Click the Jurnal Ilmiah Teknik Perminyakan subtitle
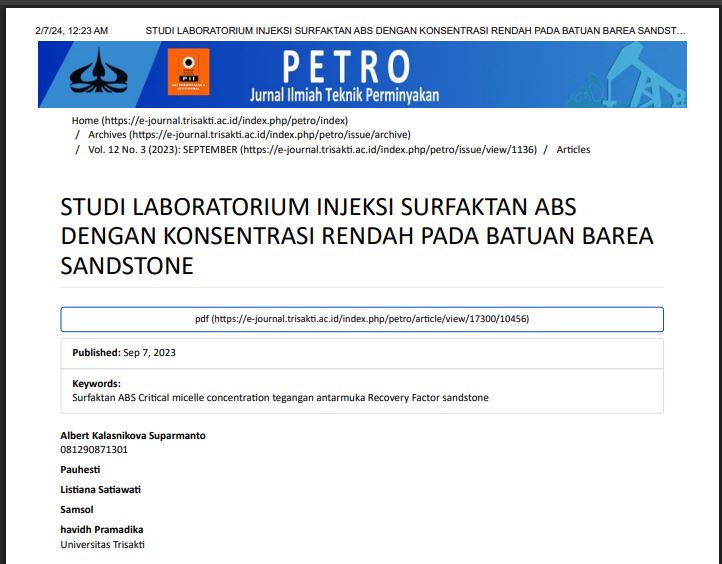Viewport: 722px width, 564px height. pyautogui.click(x=344, y=96)
